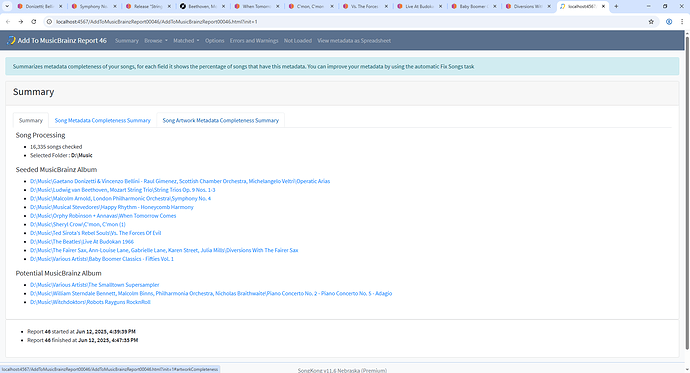Click the browser address bar URL

(157, 22)
